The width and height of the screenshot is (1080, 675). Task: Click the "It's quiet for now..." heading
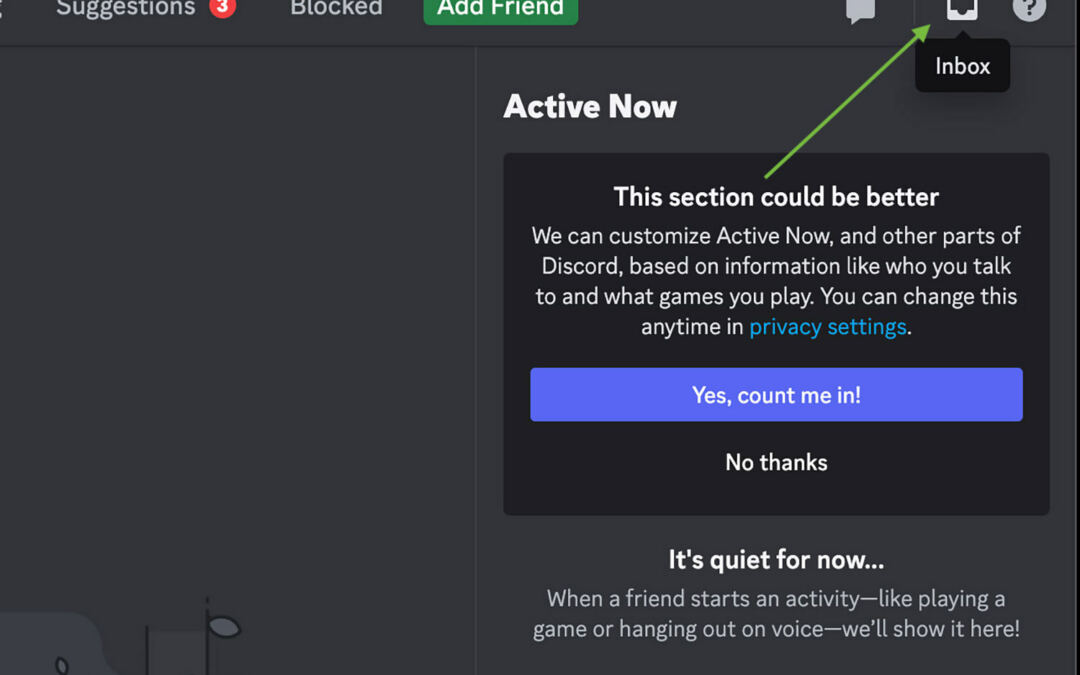pos(776,559)
